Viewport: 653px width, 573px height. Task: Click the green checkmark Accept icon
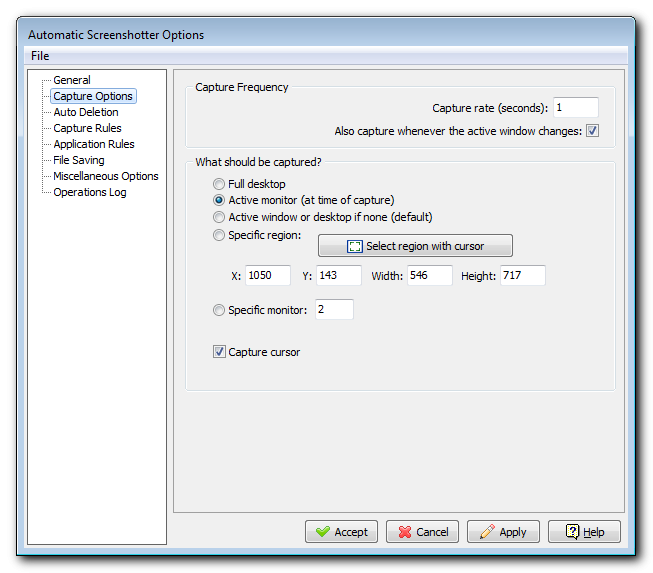click(x=323, y=531)
